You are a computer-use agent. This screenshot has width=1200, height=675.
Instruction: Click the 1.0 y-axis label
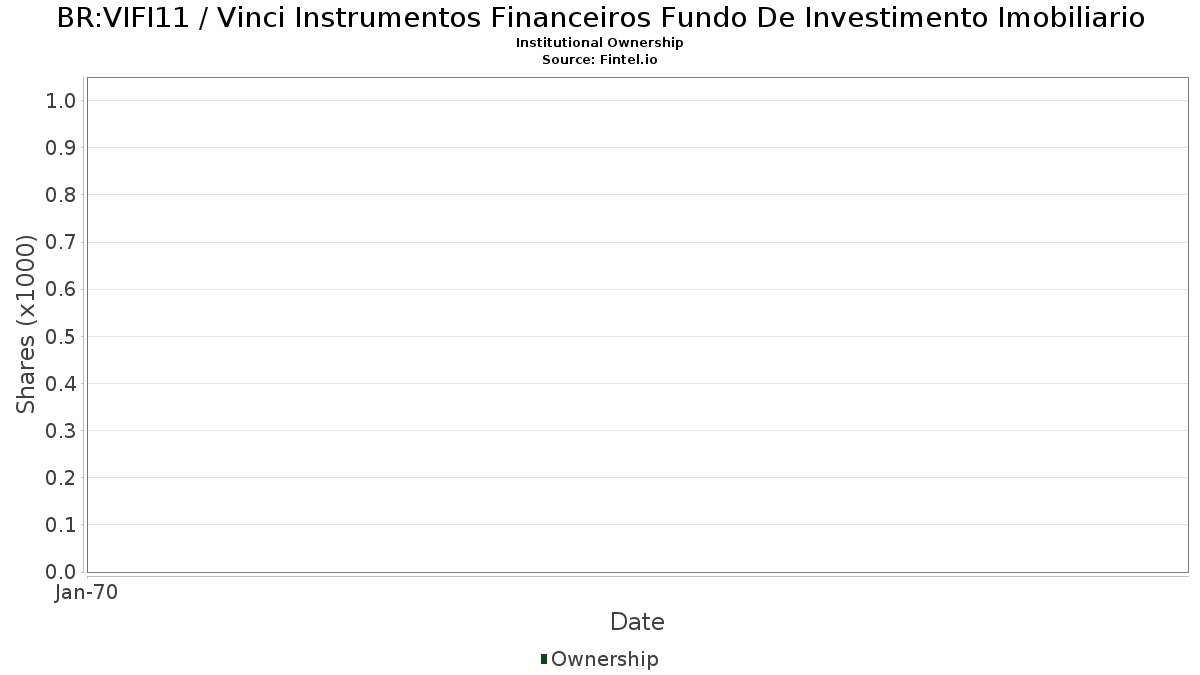click(61, 101)
